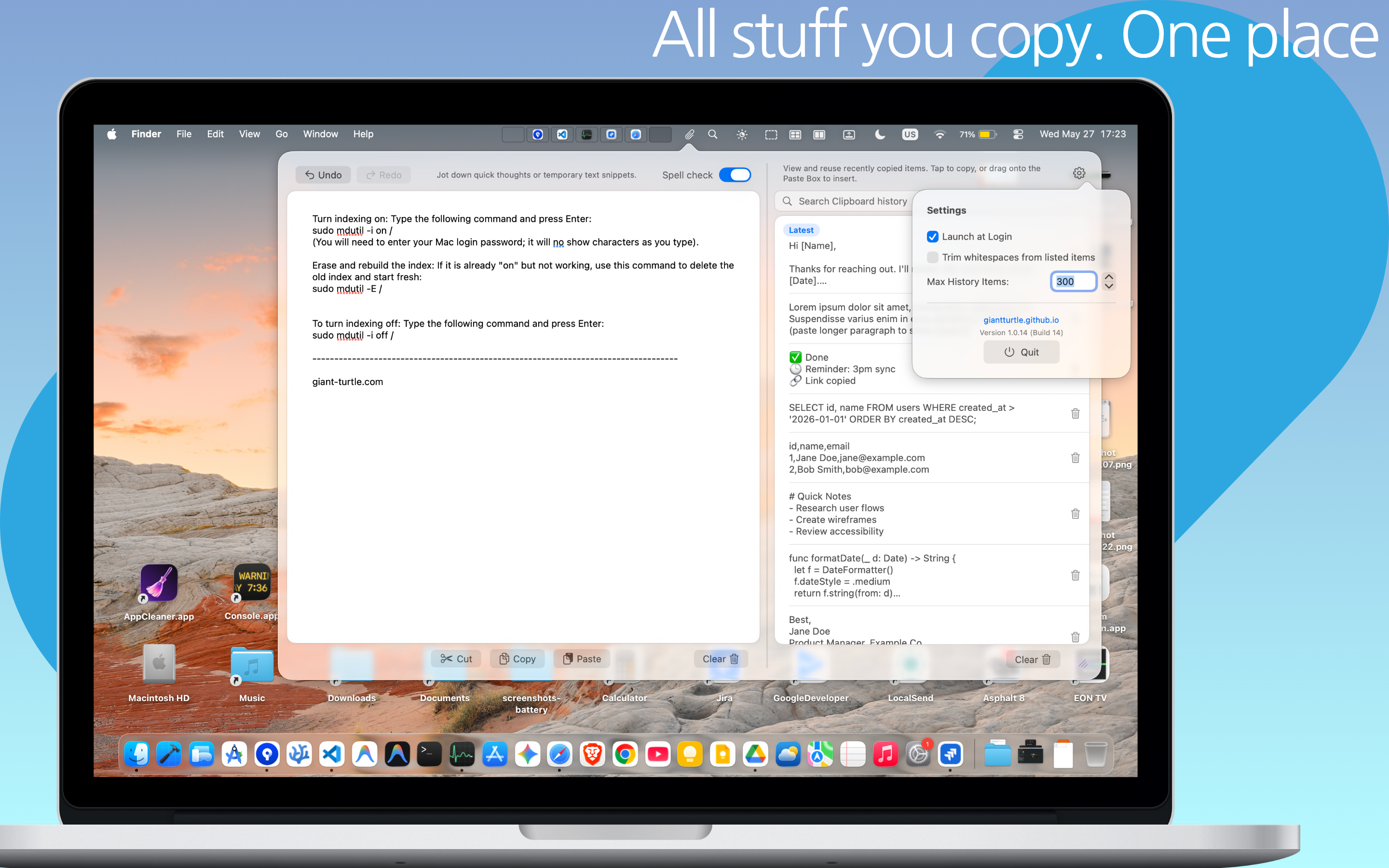Click the Quit button

coord(1021,352)
